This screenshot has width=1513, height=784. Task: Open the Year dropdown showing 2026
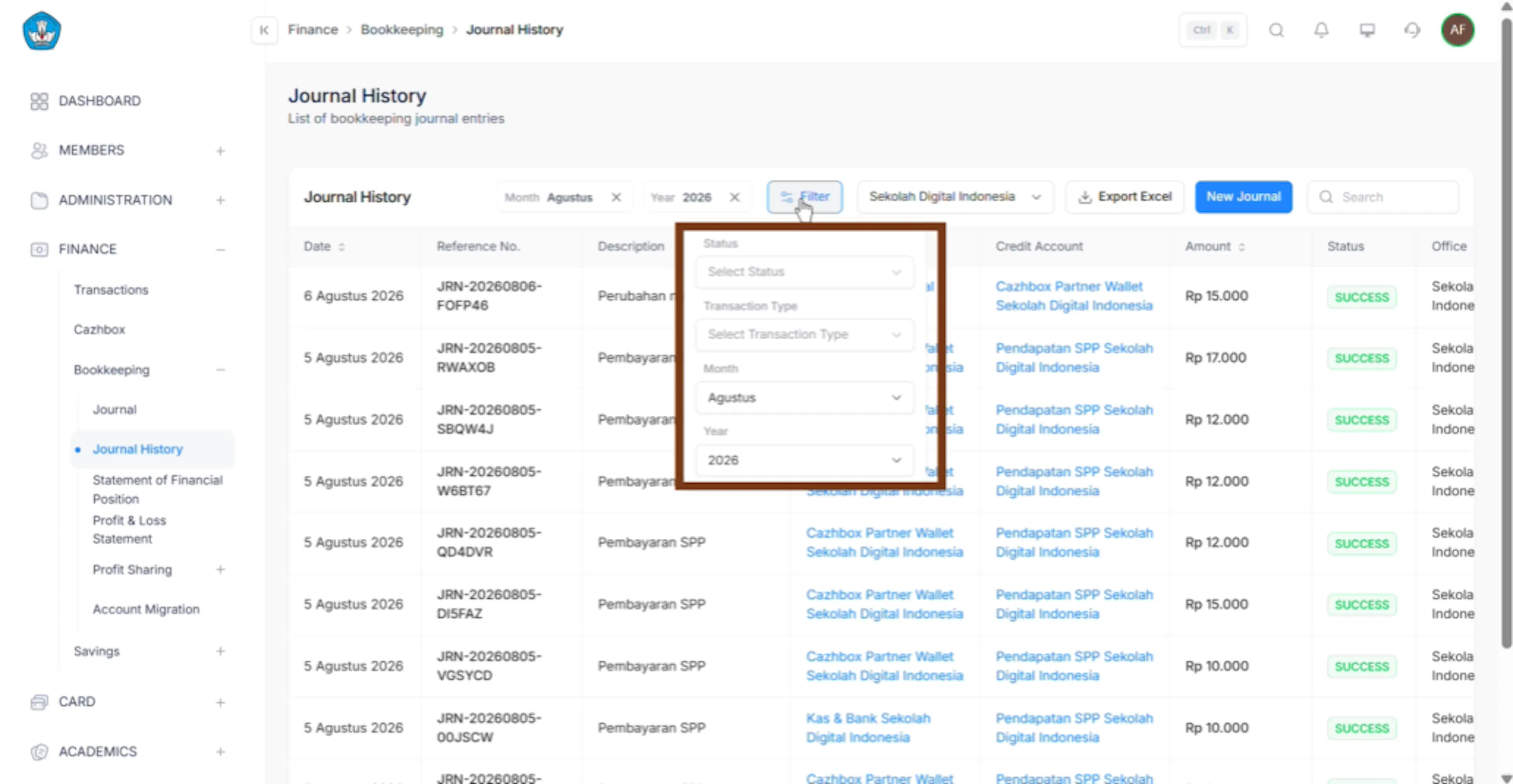pos(805,460)
